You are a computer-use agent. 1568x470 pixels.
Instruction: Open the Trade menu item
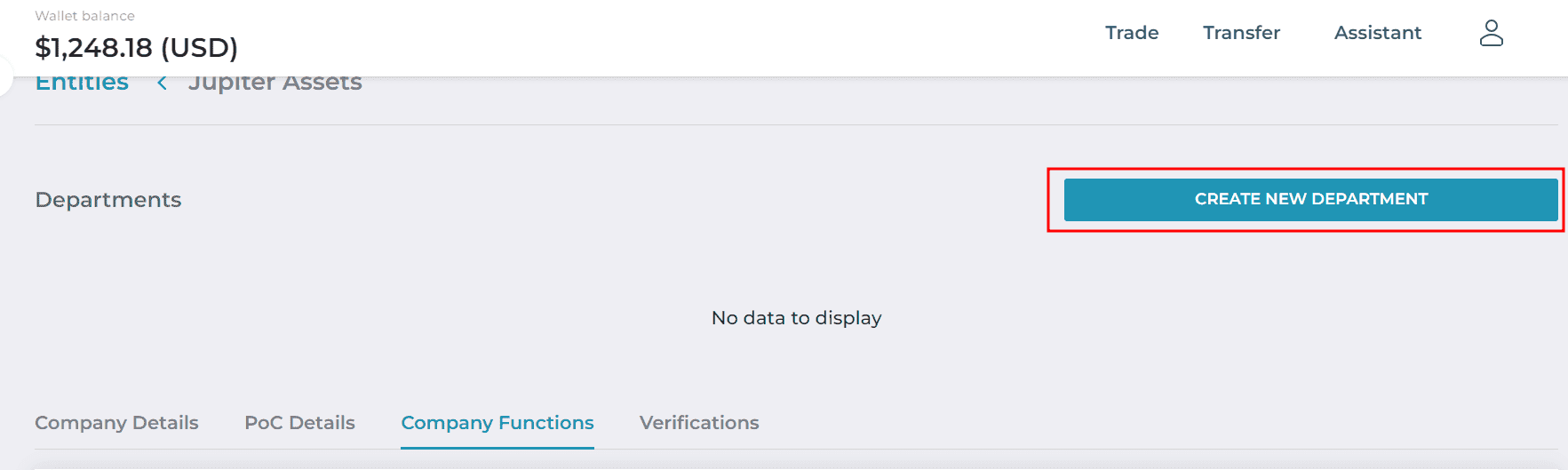pyautogui.click(x=1132, y=33)
